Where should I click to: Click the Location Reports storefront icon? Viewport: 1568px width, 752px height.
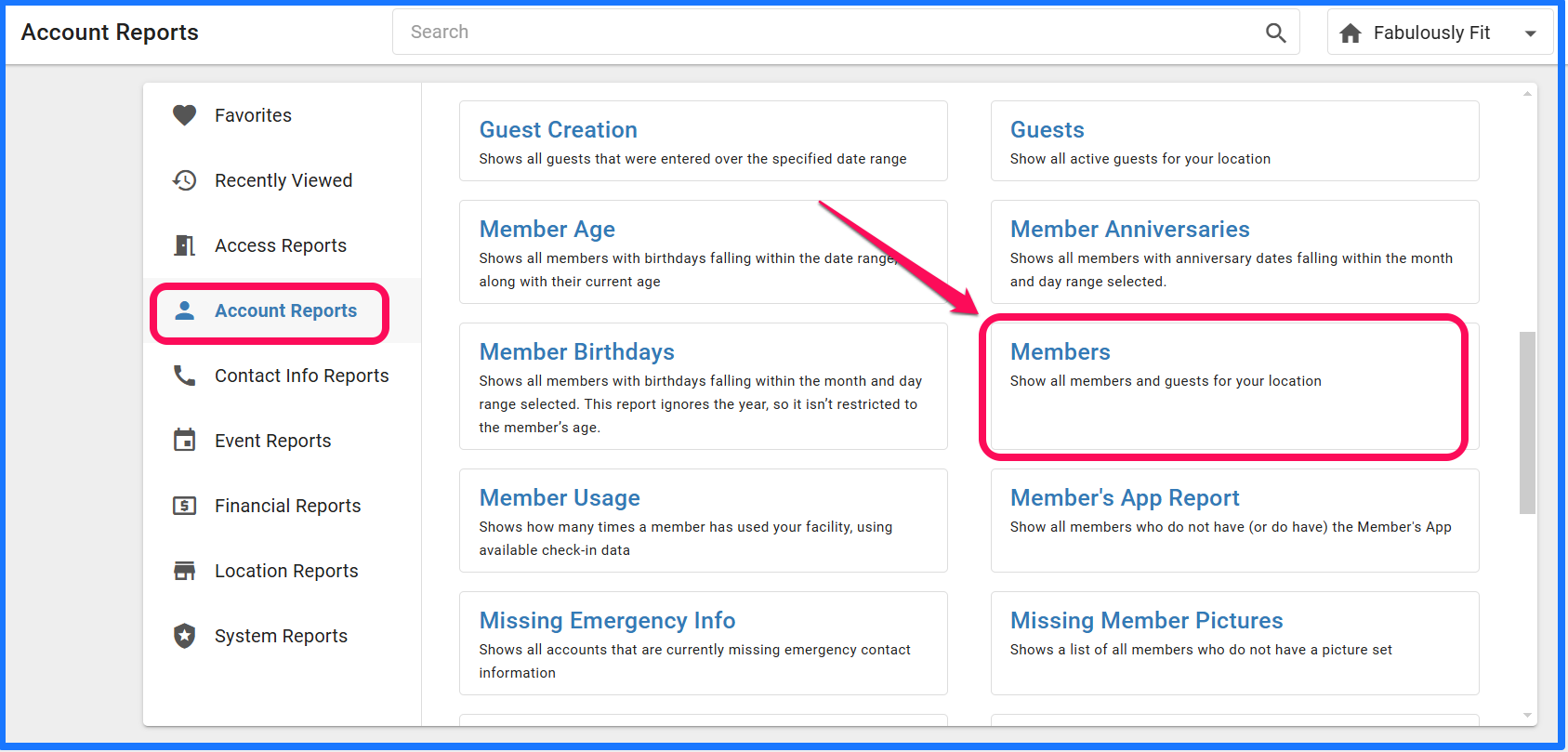pyautogui.click(x=185, y=571)
